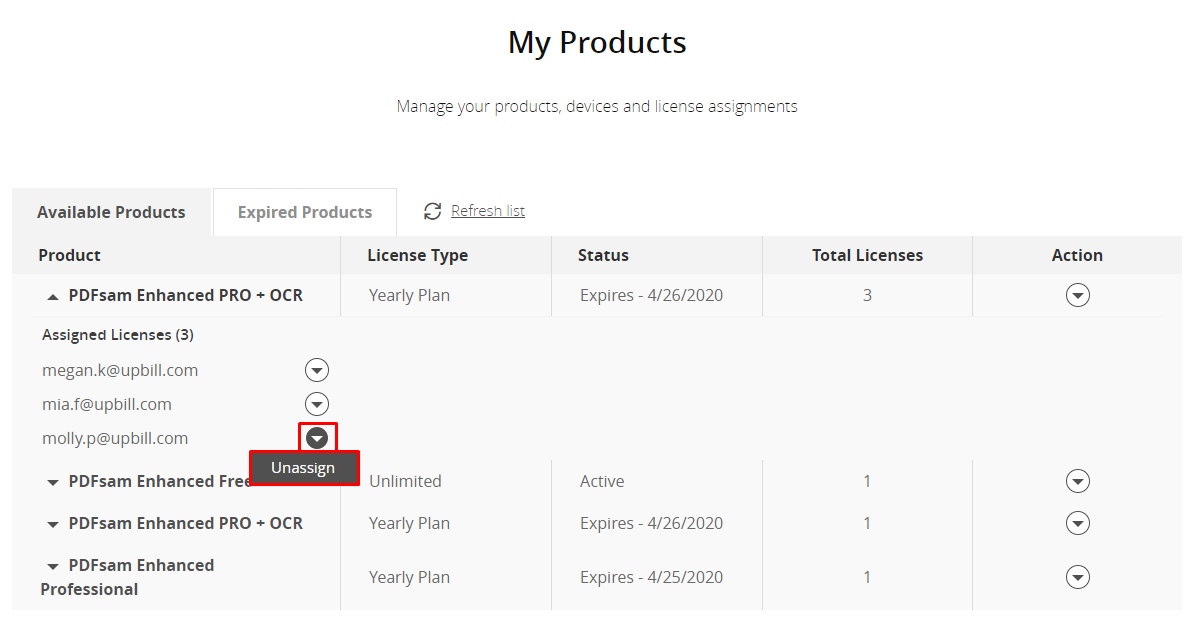Select the molly.p@upbill.com email
Image resolution: width=1201 pixels, height=628 pixels.
point(115,438)
